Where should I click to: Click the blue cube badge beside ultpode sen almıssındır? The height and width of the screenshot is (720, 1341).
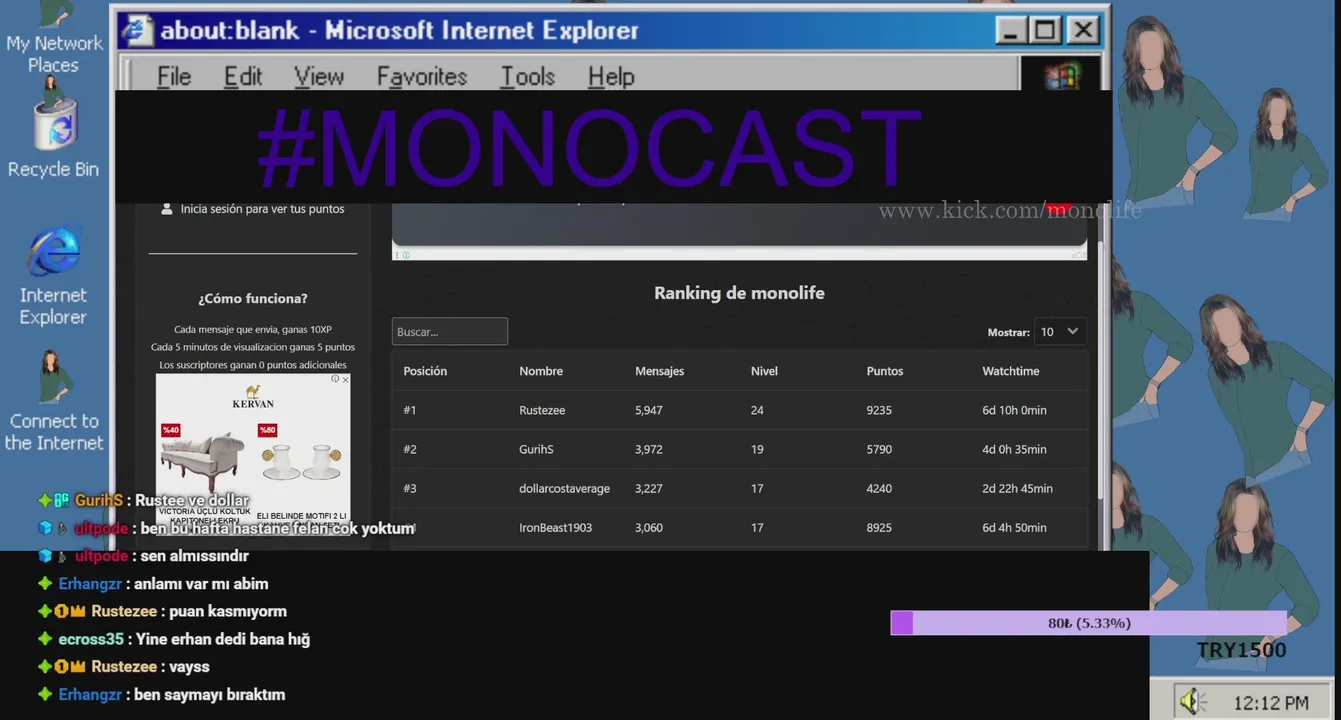coord(44,556)
